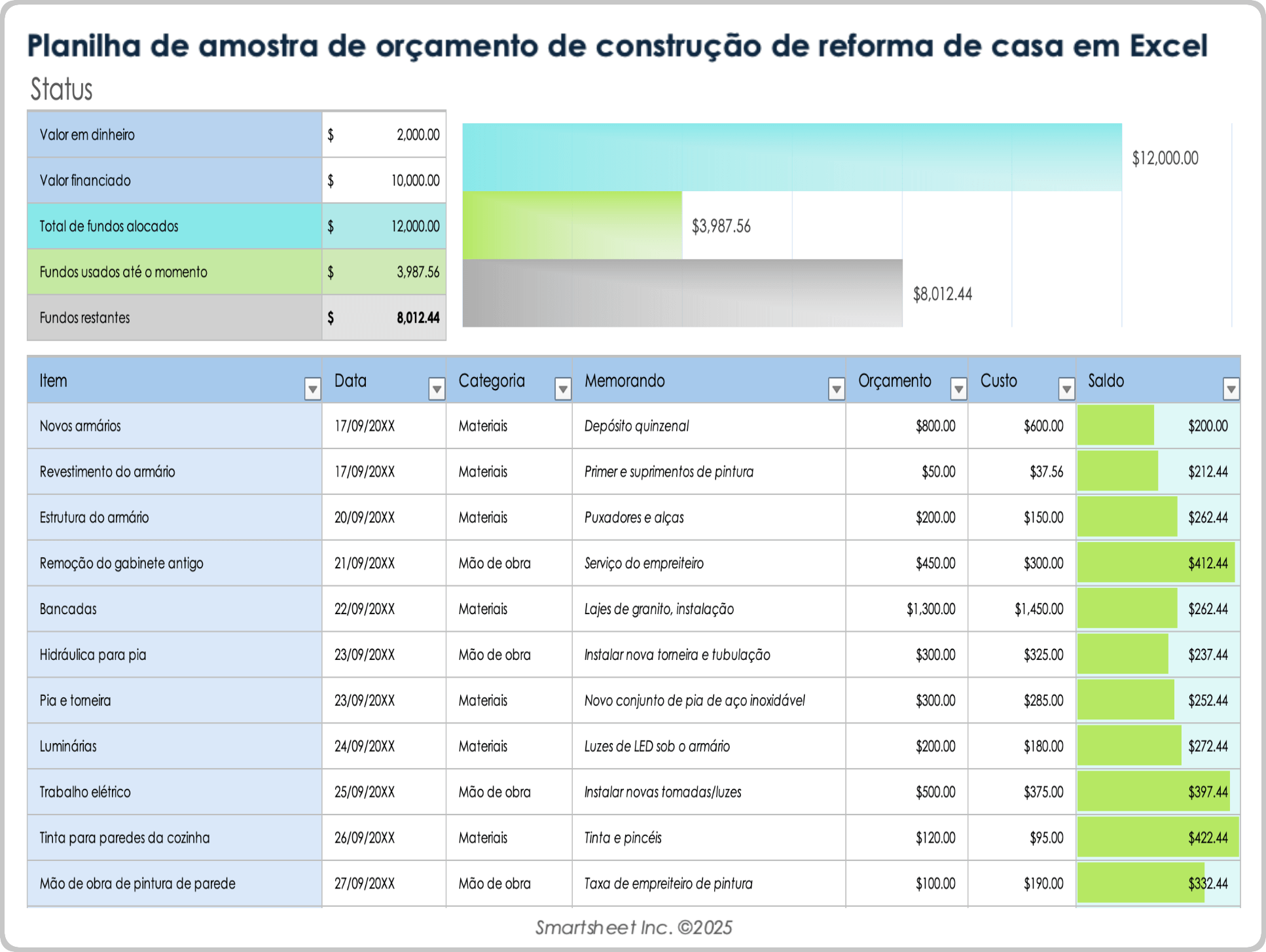This screenshot has height=952, width=1266.
Task: Click the memo 'Tinta e pincéis'
Action: click(623, 838)
